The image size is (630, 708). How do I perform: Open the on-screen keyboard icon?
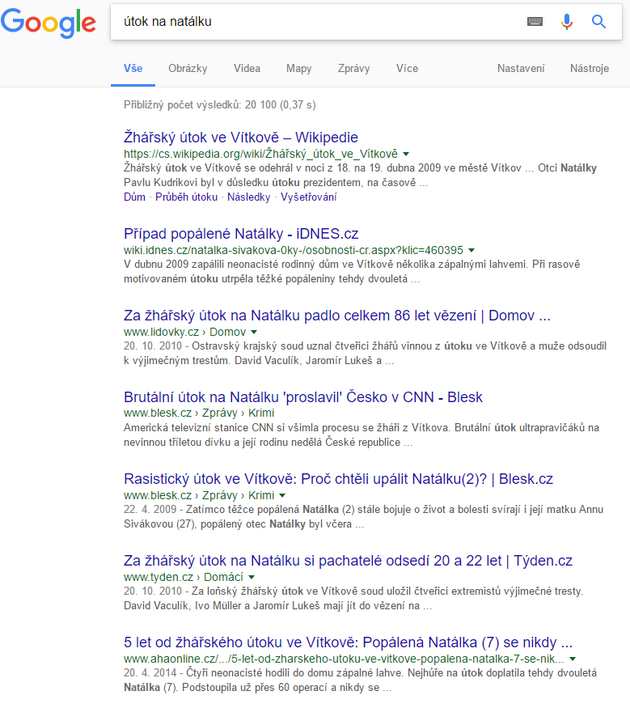[x=535, y=21]
